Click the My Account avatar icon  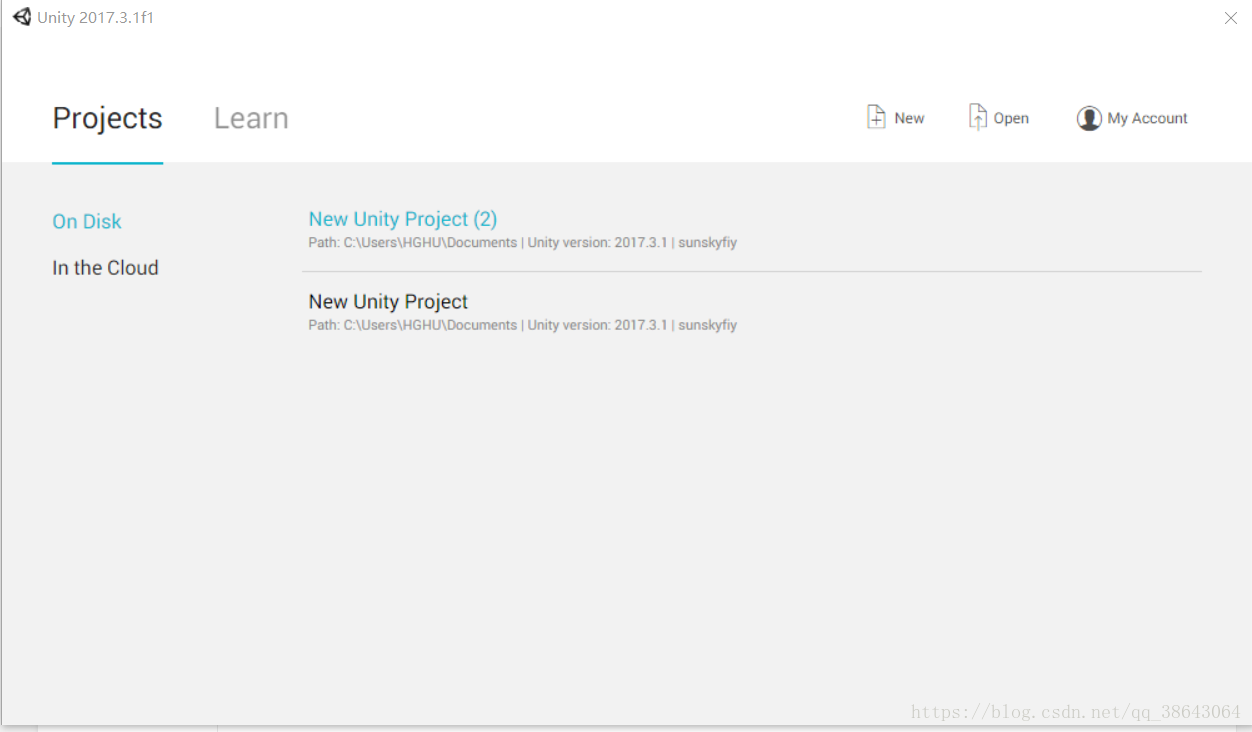pos(1089,118)
